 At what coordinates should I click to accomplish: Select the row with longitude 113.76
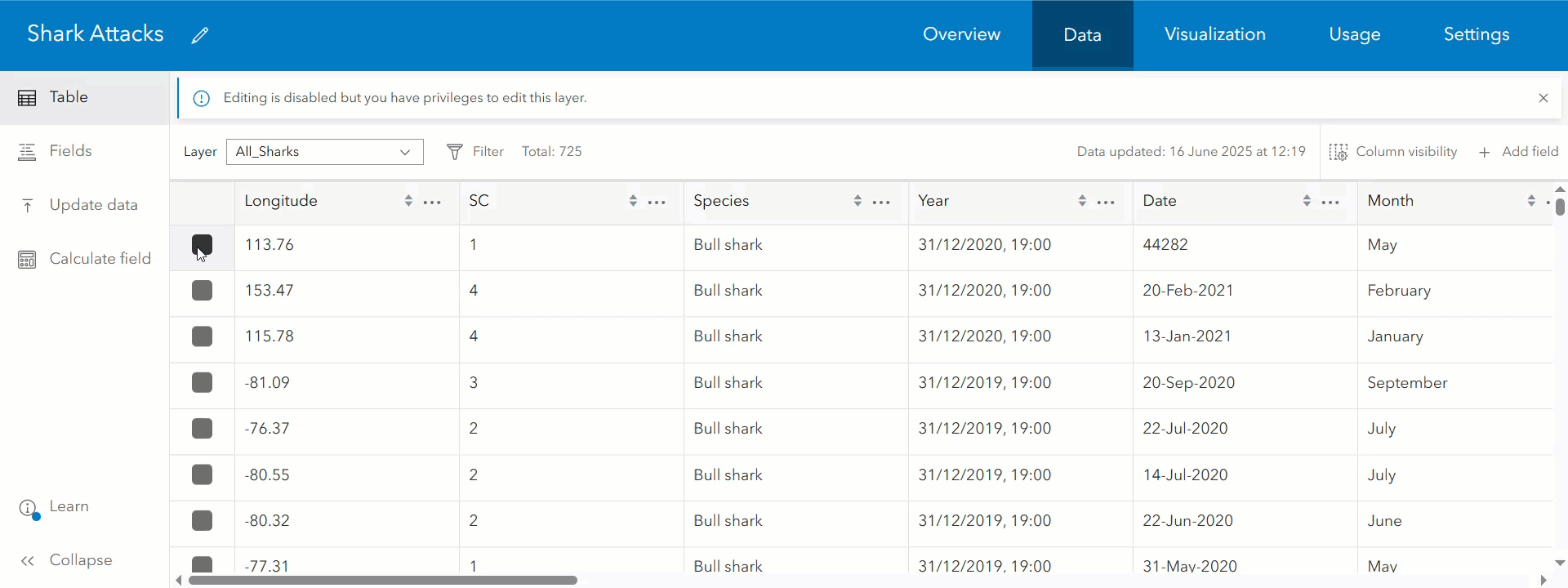(x=202, y=245)
